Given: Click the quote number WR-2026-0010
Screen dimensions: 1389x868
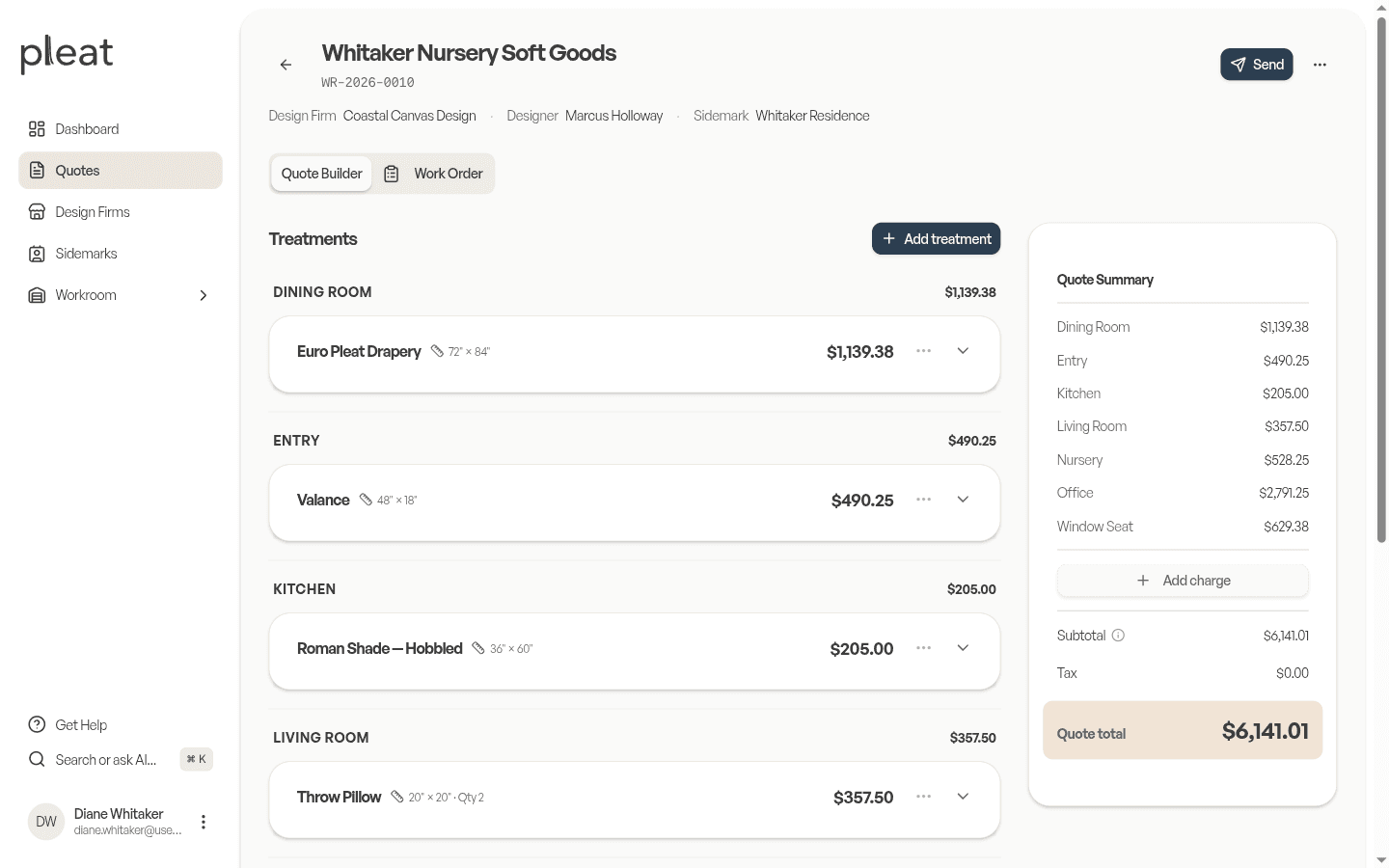Looking at the screenshot, I should pyautogui.click(x=368, y=83).
